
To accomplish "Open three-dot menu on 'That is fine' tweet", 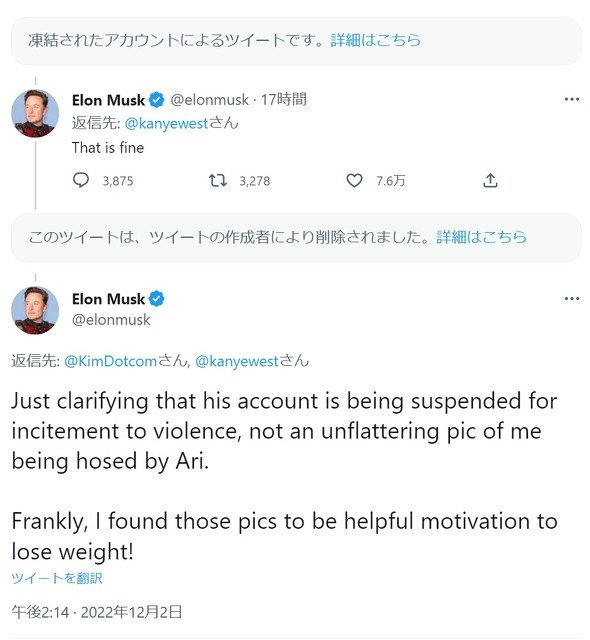I will point(572,99).
